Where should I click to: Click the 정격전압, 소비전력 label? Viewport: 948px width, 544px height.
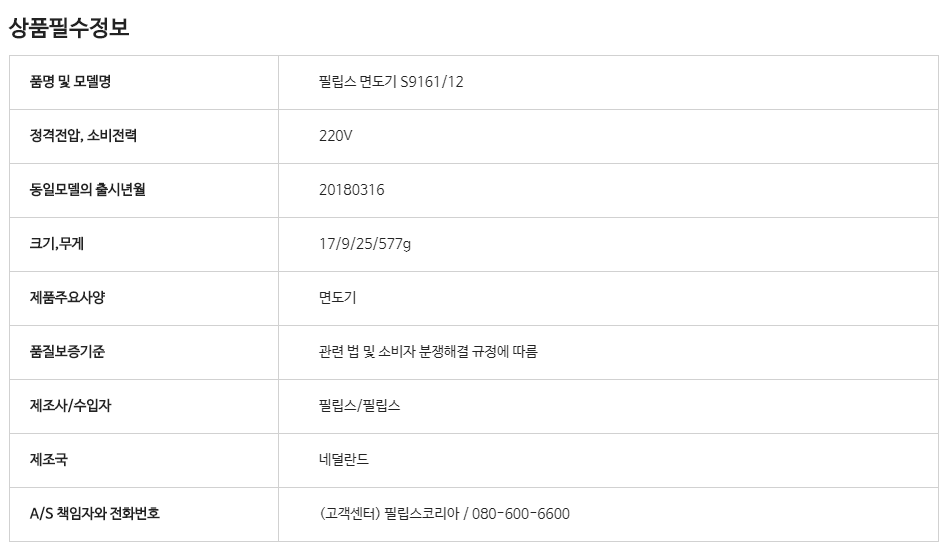coord(83,136)
